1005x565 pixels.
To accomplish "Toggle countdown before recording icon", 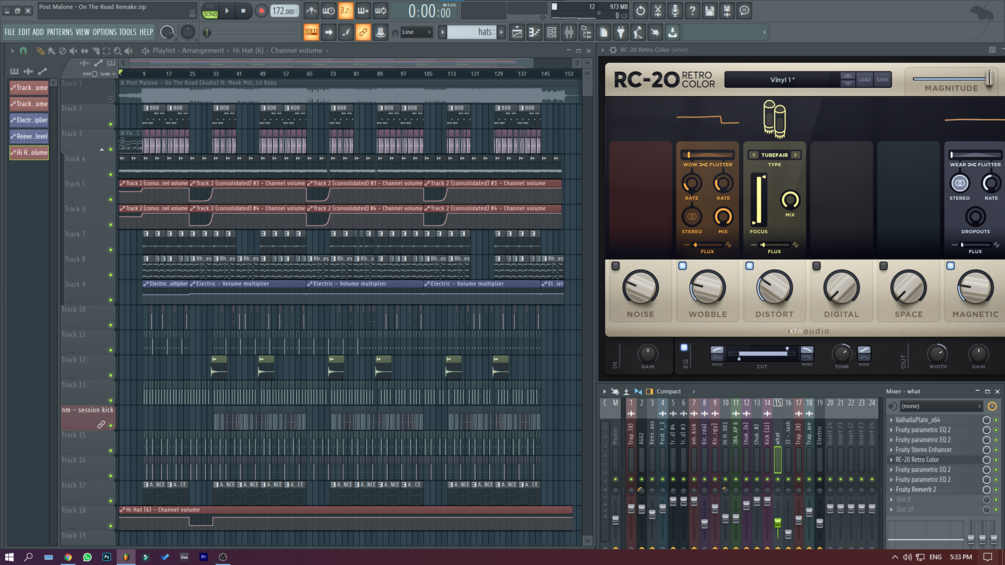I will (345, 11).
